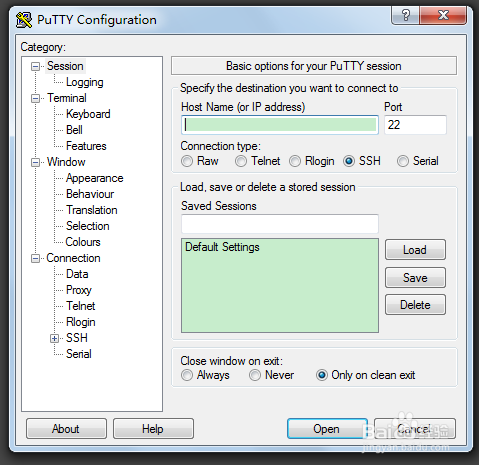This screenshot has width=479, height=465.
Task: Open the Colours category
Action: tap(83, 242)
